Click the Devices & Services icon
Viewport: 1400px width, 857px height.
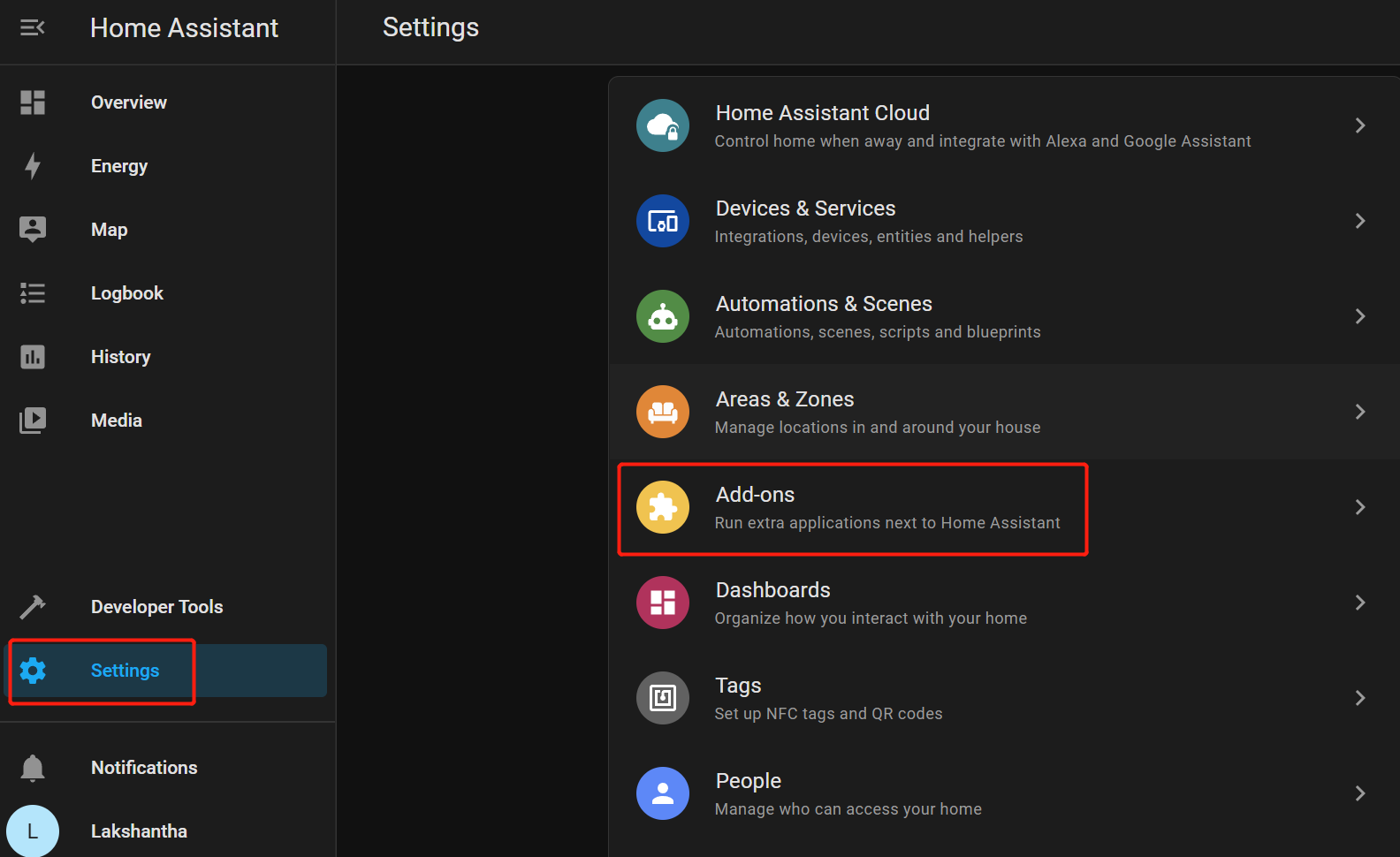tap(663, 221)
